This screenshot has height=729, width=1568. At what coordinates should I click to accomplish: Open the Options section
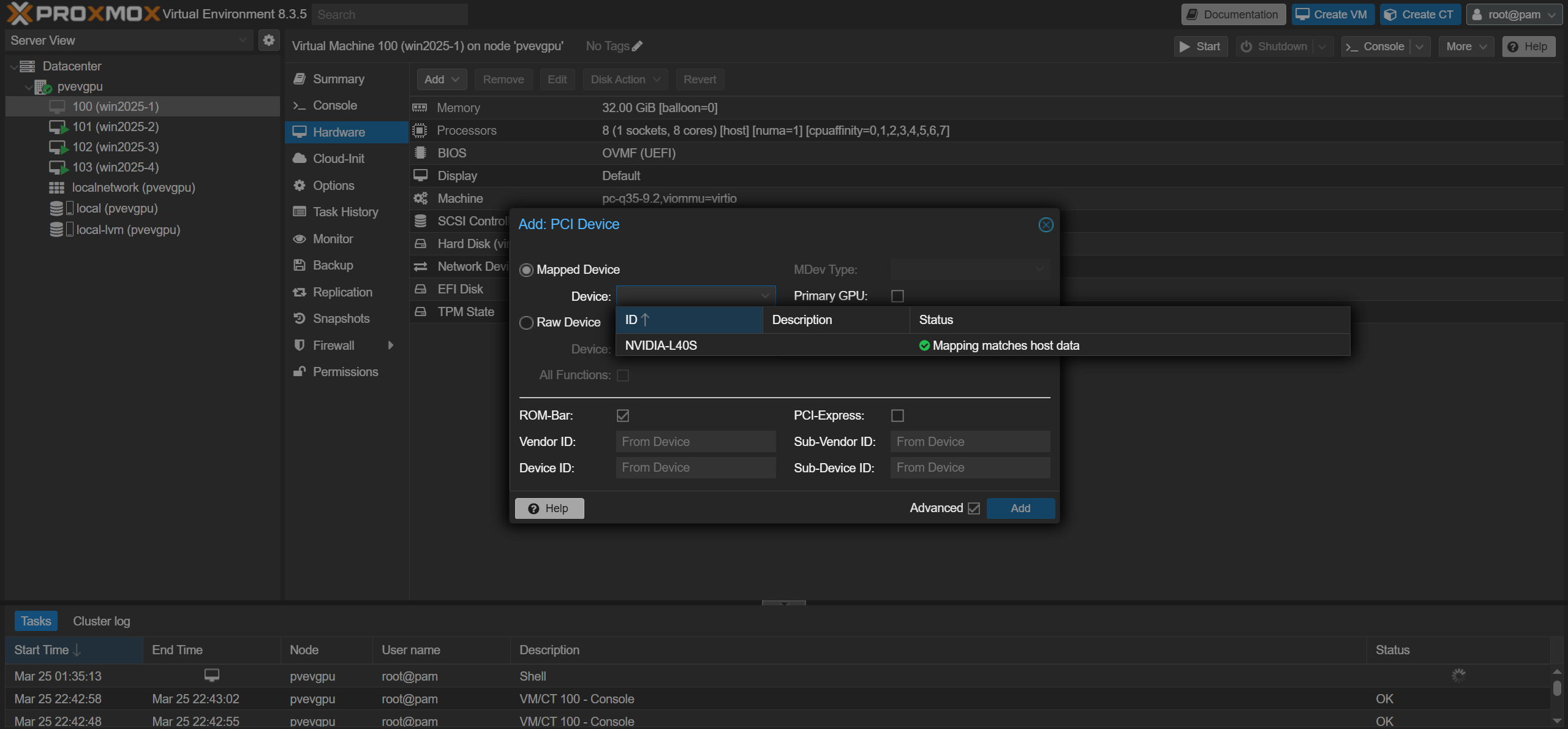(x=346, y=186)
